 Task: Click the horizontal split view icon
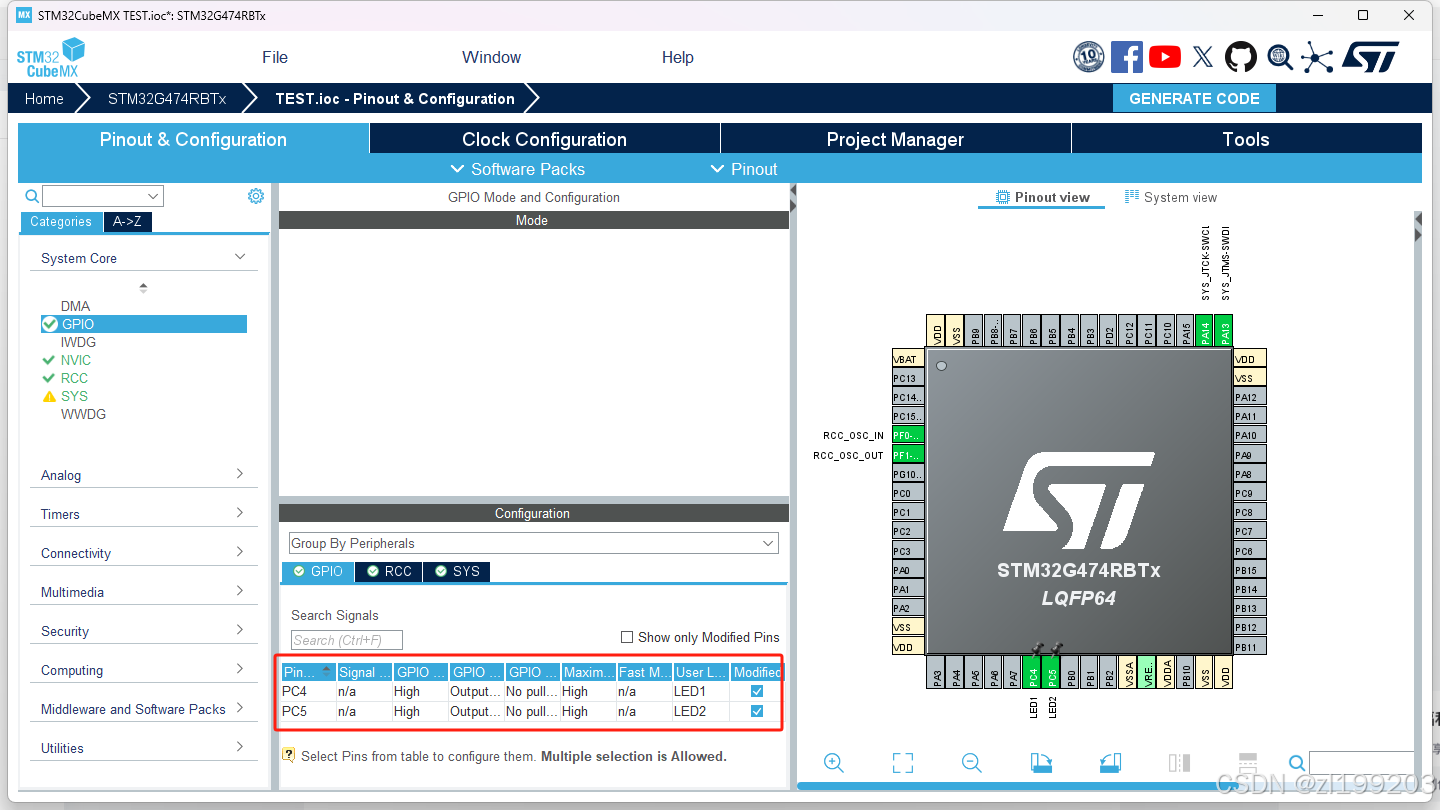[1247, 763]
